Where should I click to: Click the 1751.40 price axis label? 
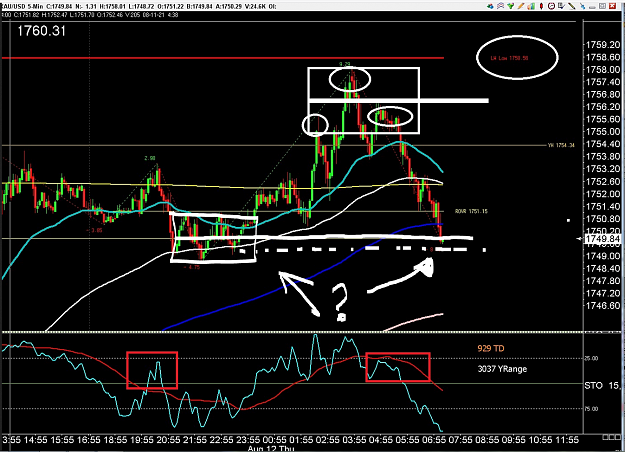click(603, 206)
